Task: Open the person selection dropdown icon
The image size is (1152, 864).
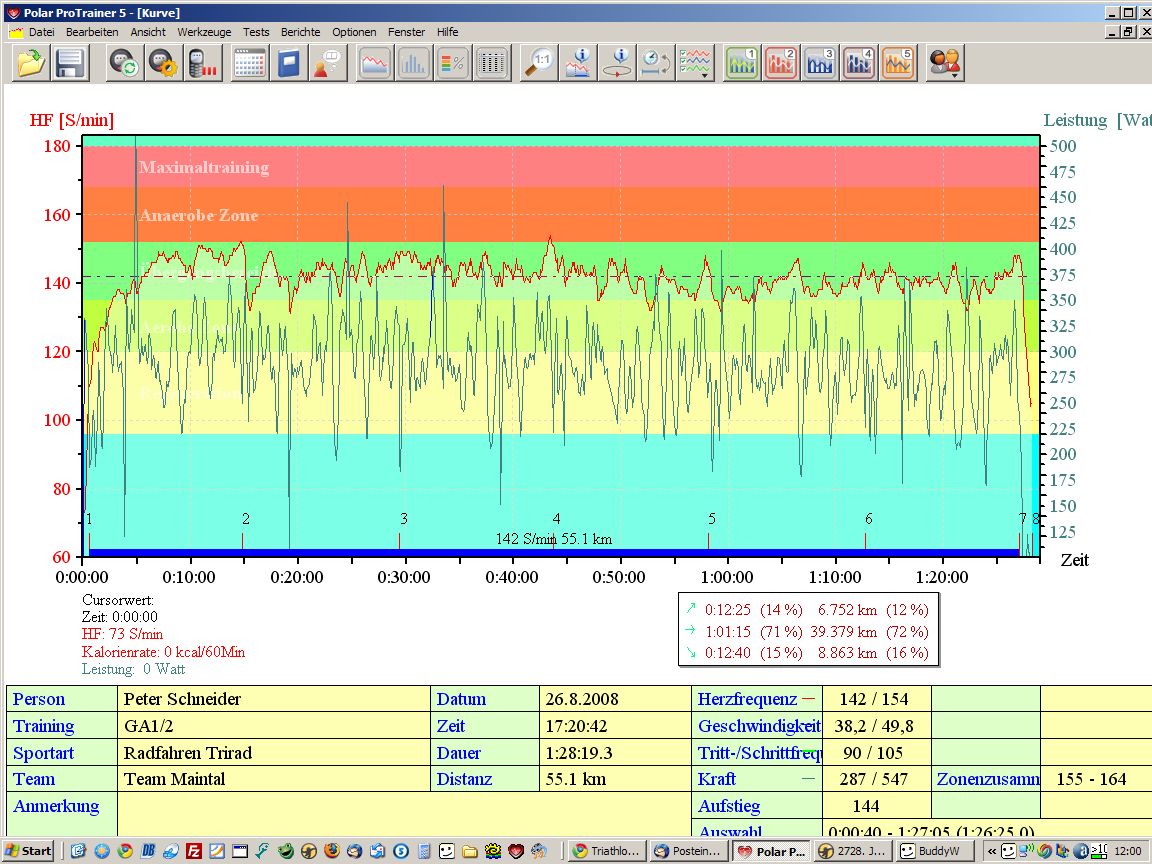Action: [x=944, y=64]
